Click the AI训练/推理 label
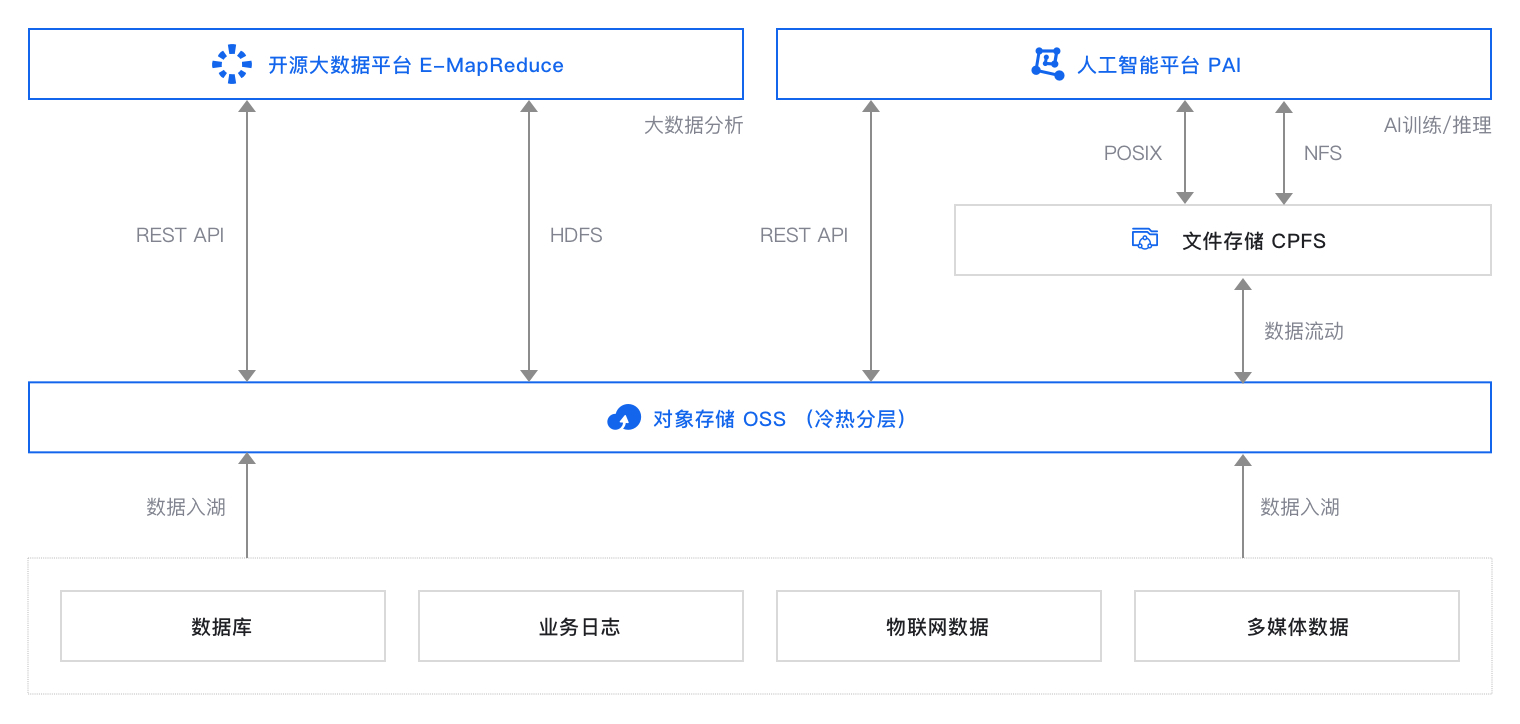The image size is (1520, 724). click(x=1438, y=125)
